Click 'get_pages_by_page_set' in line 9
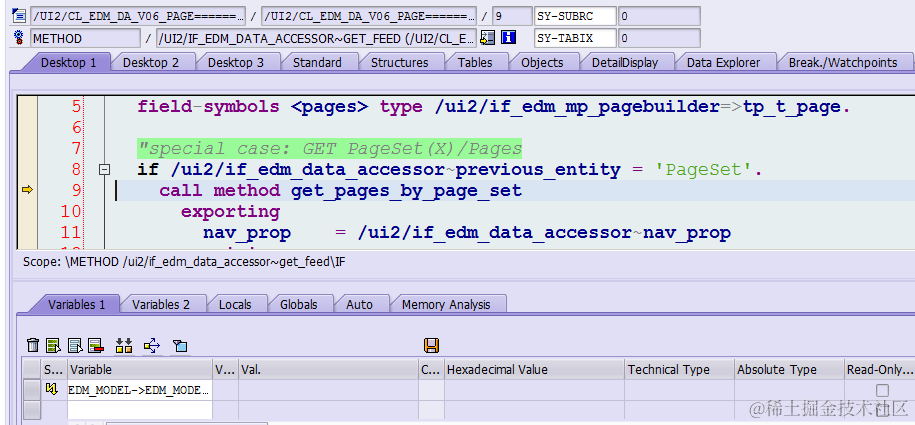 pos(406,190)
